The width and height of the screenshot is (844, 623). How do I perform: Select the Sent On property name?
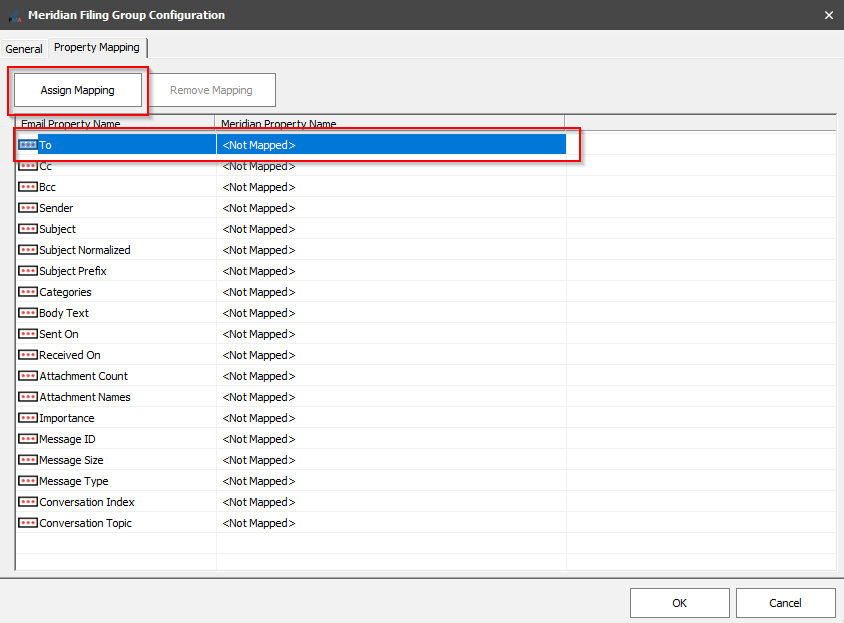coord(59,334)
